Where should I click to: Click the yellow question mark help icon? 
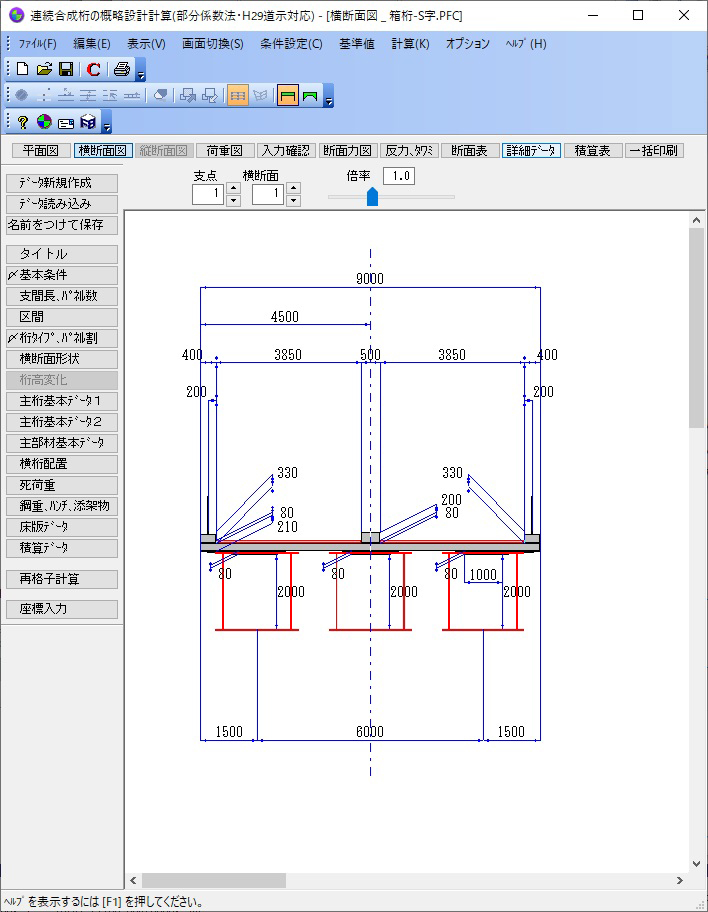[x=22, y=122]
